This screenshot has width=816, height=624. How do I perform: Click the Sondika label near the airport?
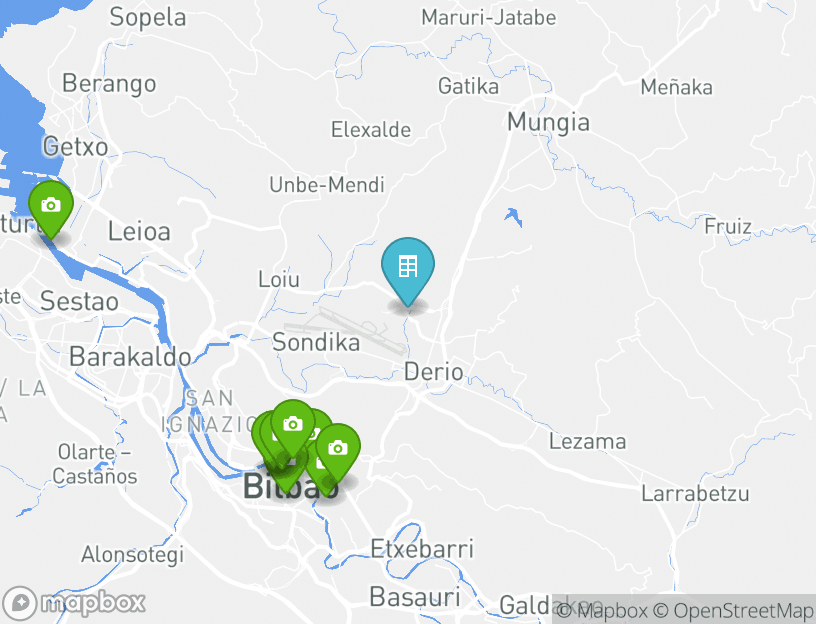pos(316,342)
